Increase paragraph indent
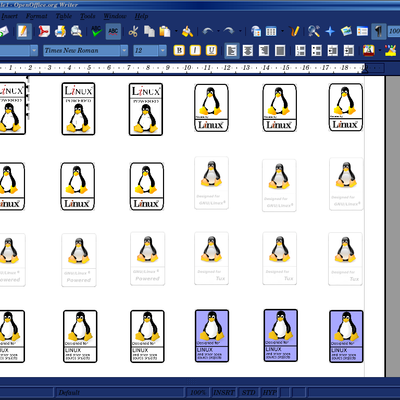This screenshot has width=400, height=400. coord(349,51)
